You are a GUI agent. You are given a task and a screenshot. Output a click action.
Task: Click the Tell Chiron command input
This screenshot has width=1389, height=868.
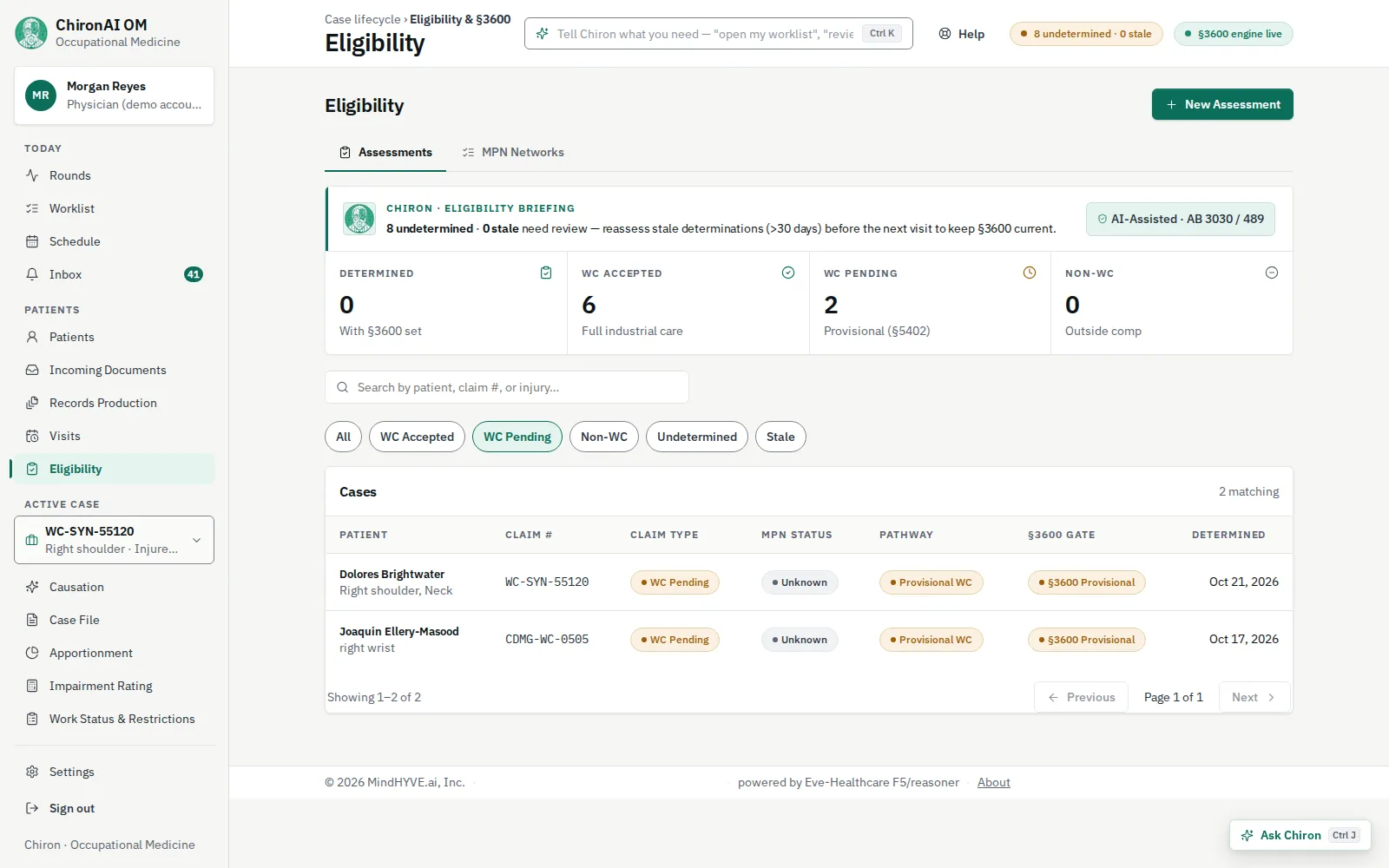click(x=719, y=34)
